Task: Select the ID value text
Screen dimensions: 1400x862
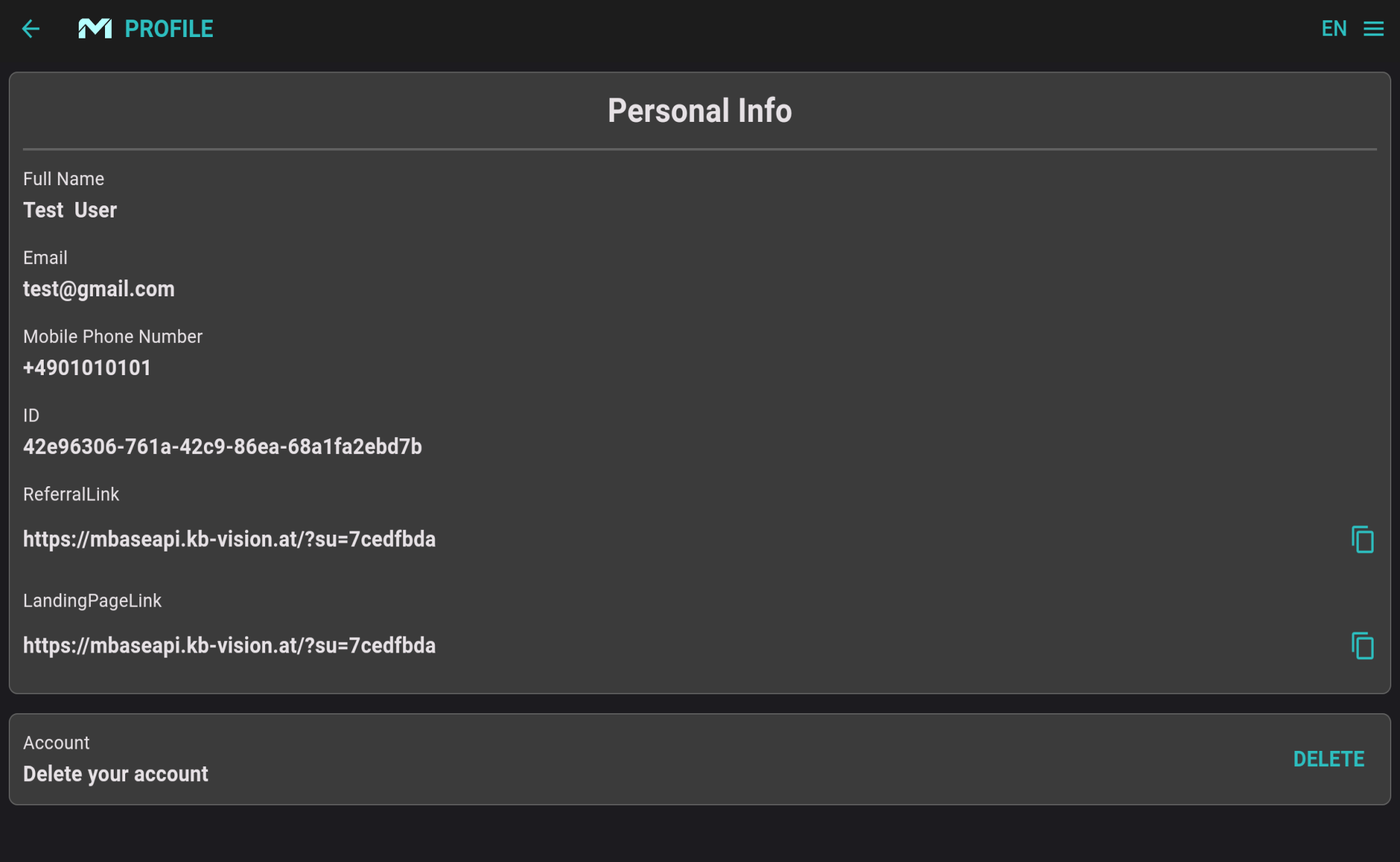Action: 223,446
